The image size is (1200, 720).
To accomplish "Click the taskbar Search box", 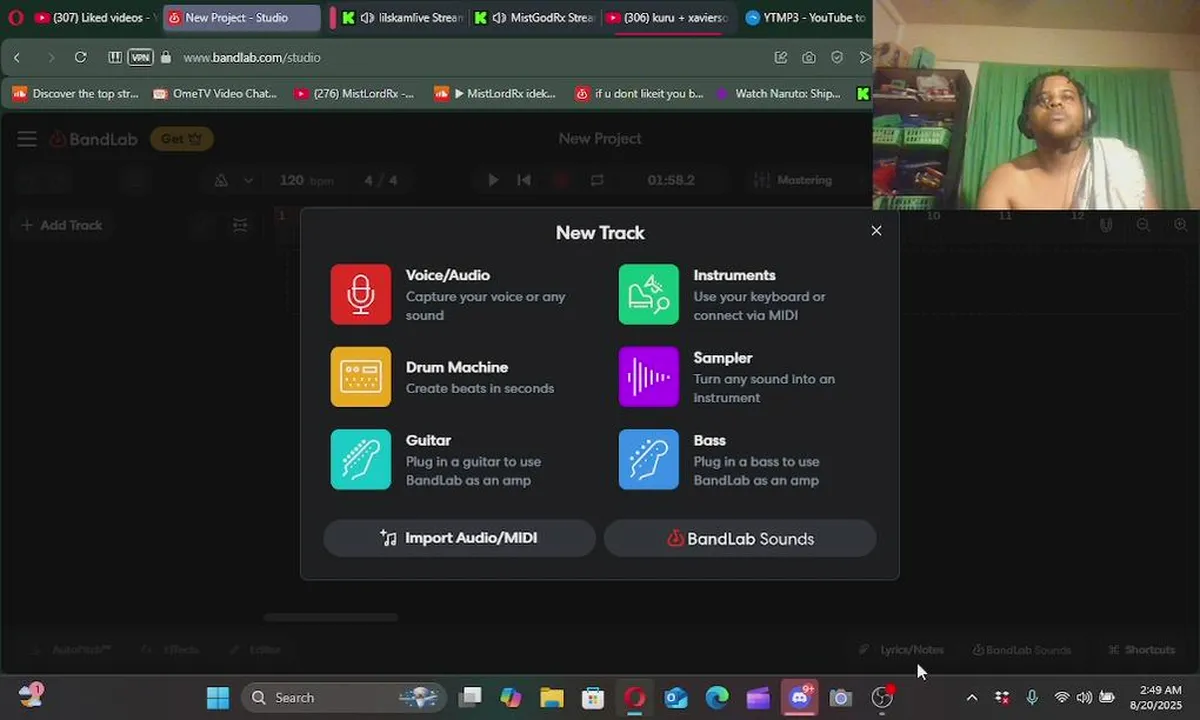I will pos(345,697).
